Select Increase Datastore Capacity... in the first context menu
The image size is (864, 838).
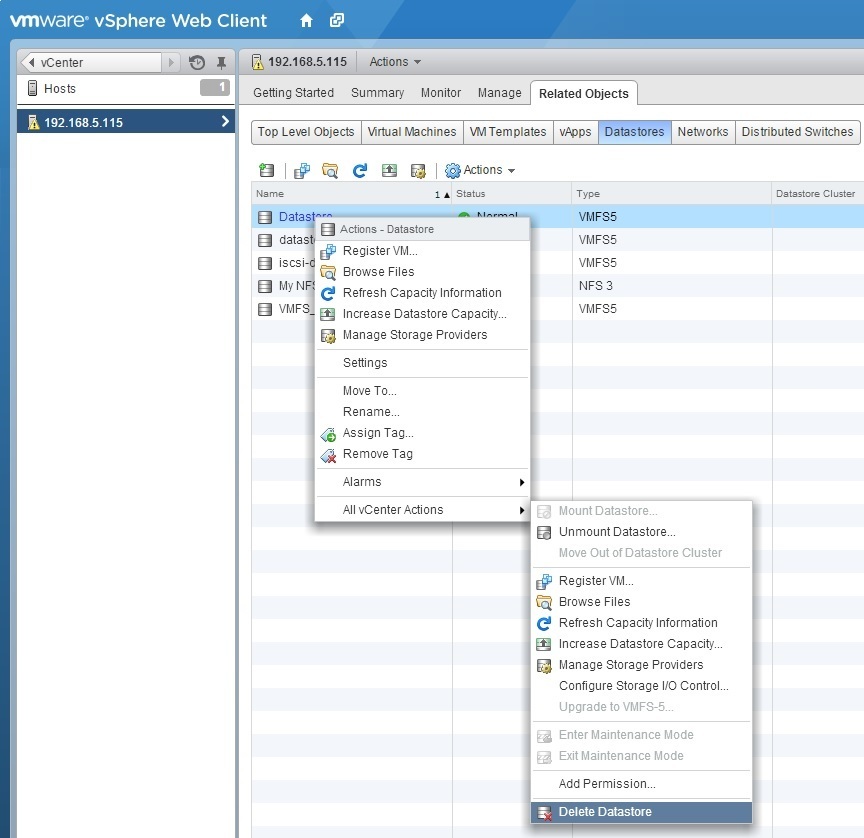point(422,314)
